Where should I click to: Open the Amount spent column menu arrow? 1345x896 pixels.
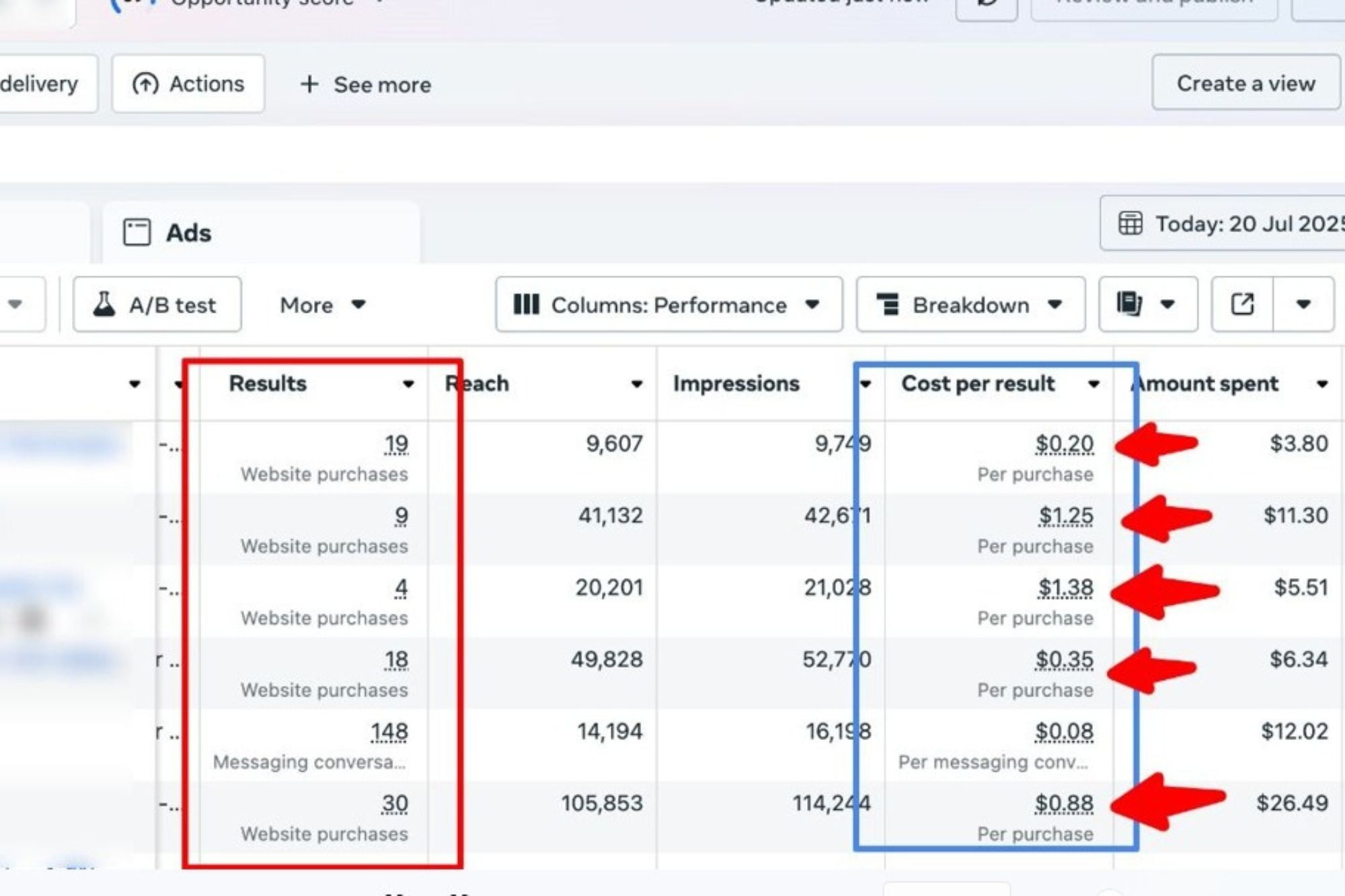pos(1322,384)
